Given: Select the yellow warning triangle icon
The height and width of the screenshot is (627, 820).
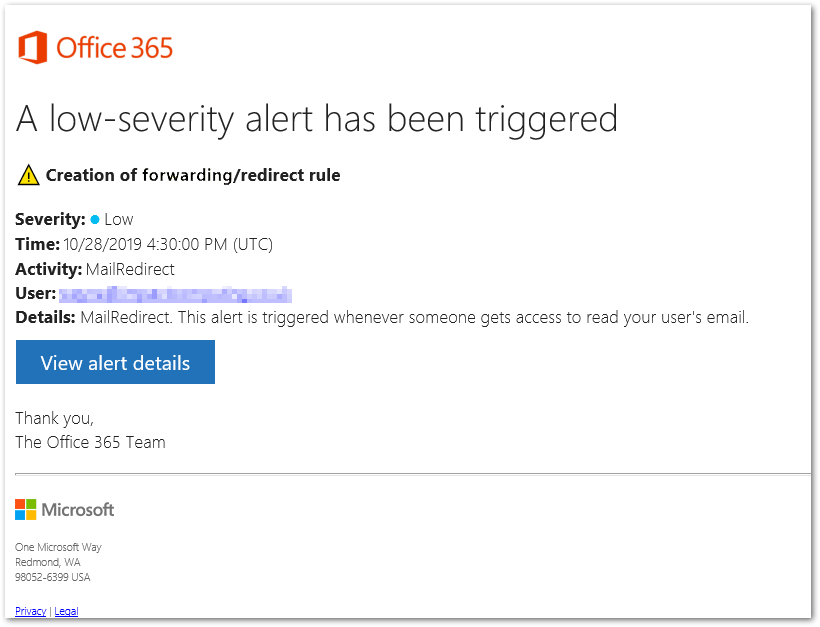Looking at the screenshot, I should 28,174.
